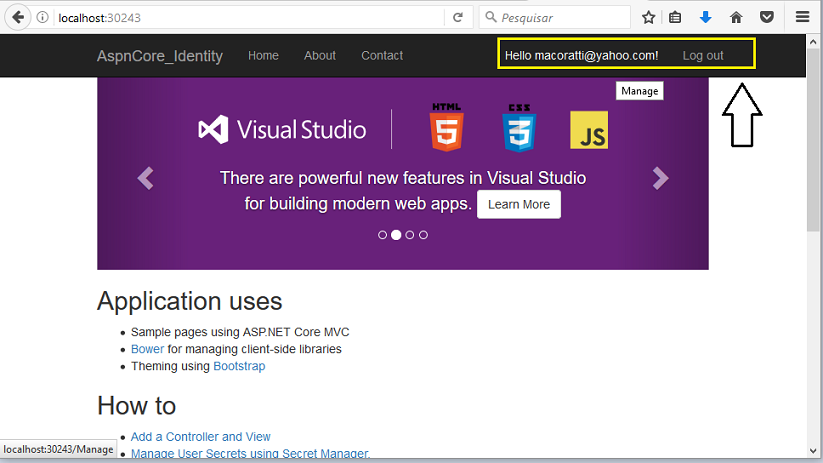This screenshot has height=463, width=823.
Task: Click the HTML5 logo in banner
Action: 447,127
